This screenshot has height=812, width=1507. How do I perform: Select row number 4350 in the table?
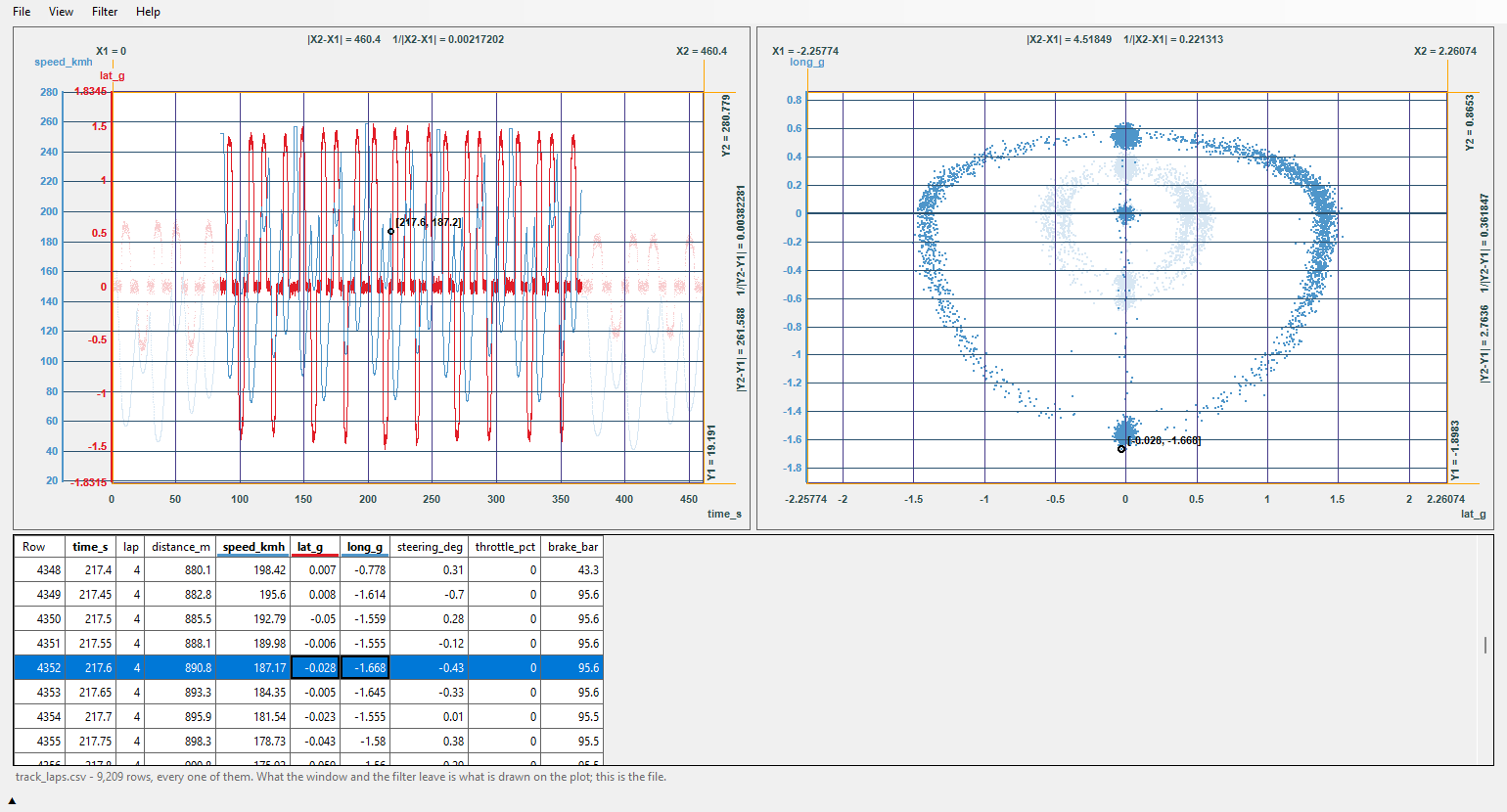coord(39,619)
